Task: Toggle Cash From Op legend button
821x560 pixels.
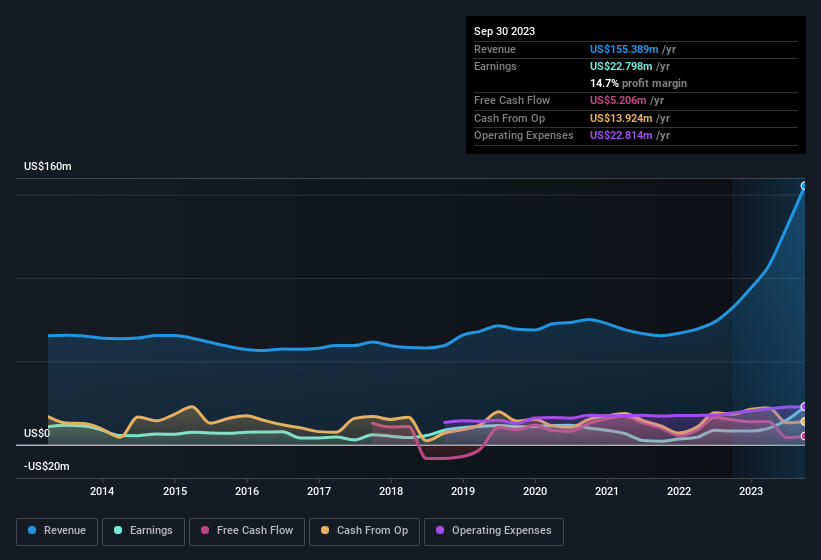Action: coord(364,531)
